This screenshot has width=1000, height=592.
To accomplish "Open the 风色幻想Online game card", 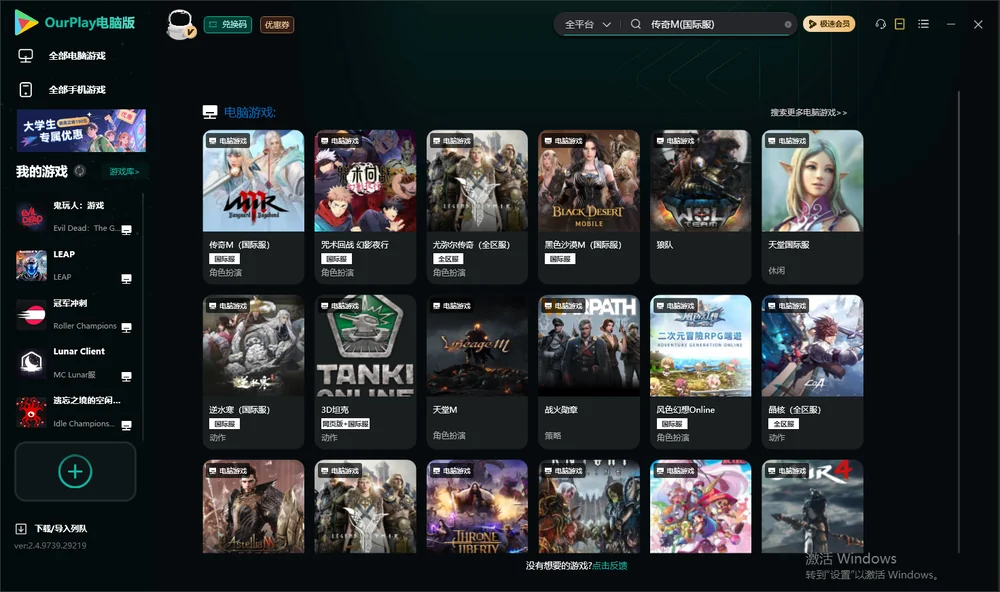I will tap(700, 372).
